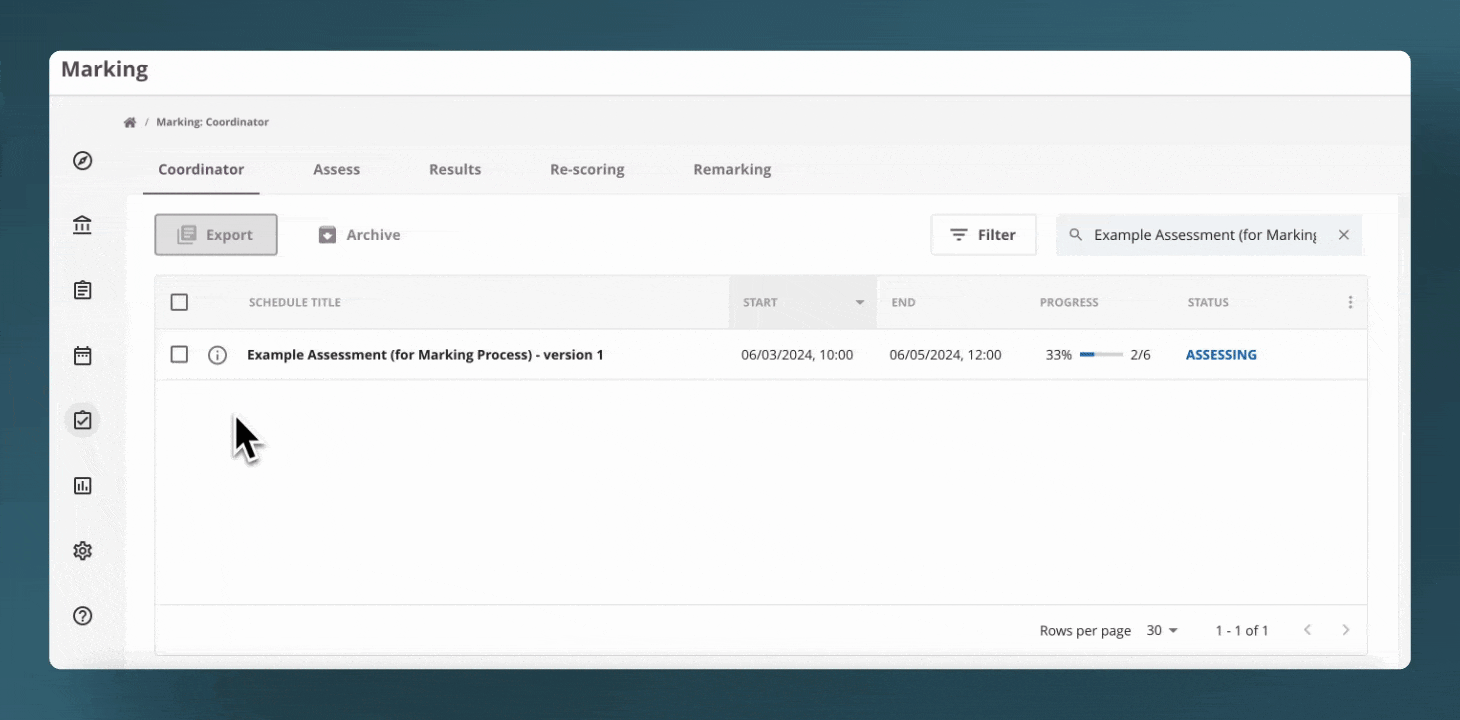Click the Status column header
Viewport: 1460px width, 720px height.
click(x=1208, y=302)
